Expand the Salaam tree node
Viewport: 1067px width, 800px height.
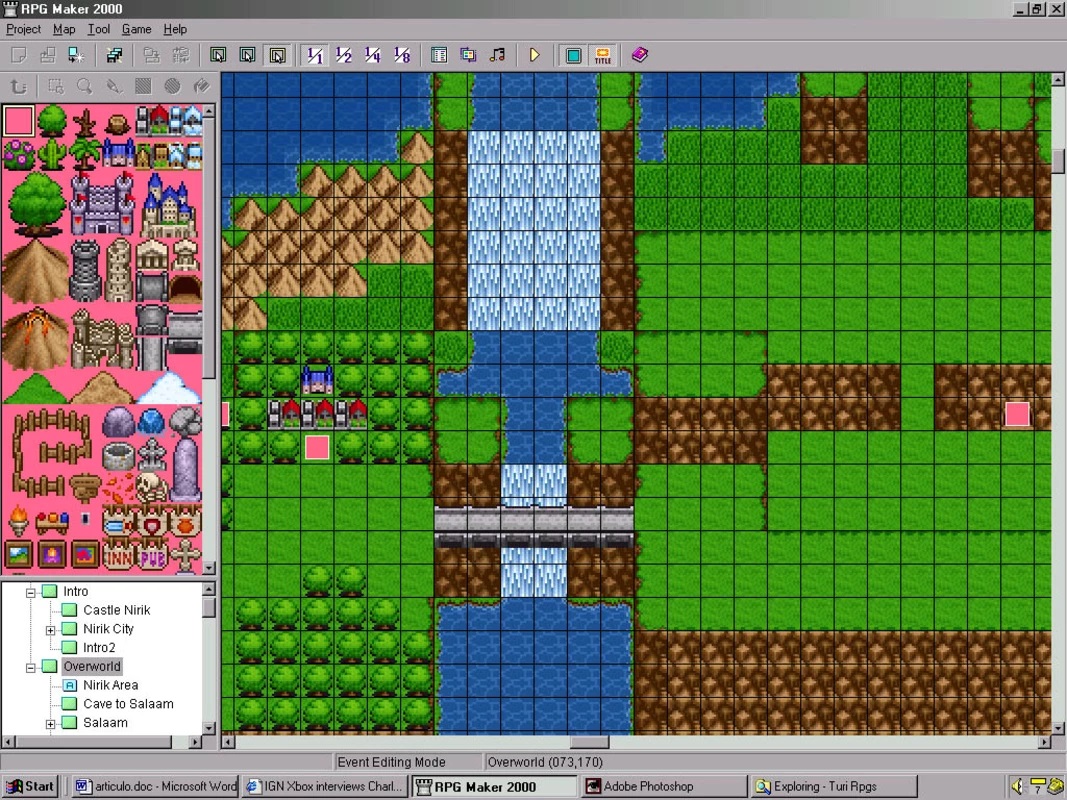click(x=50, y=724)
